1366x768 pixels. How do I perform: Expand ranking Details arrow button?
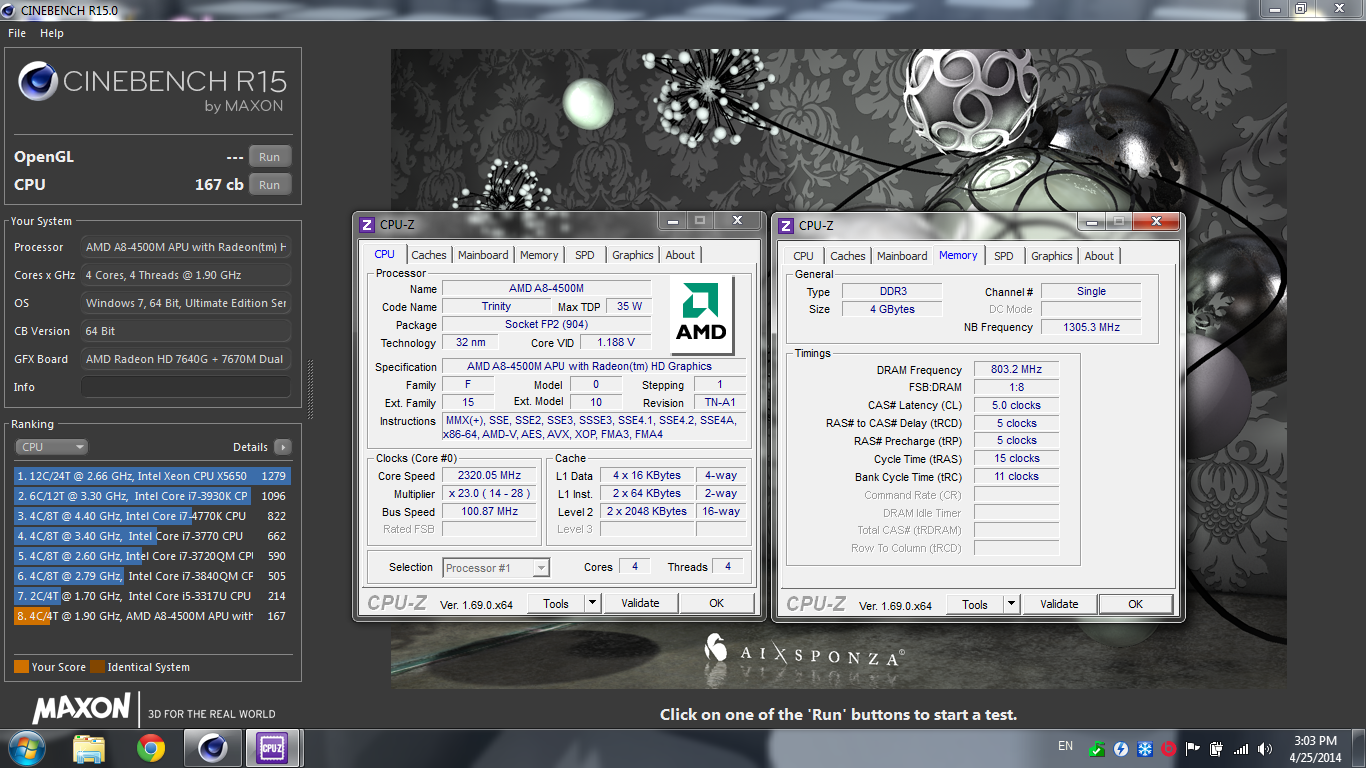point(283,447)
